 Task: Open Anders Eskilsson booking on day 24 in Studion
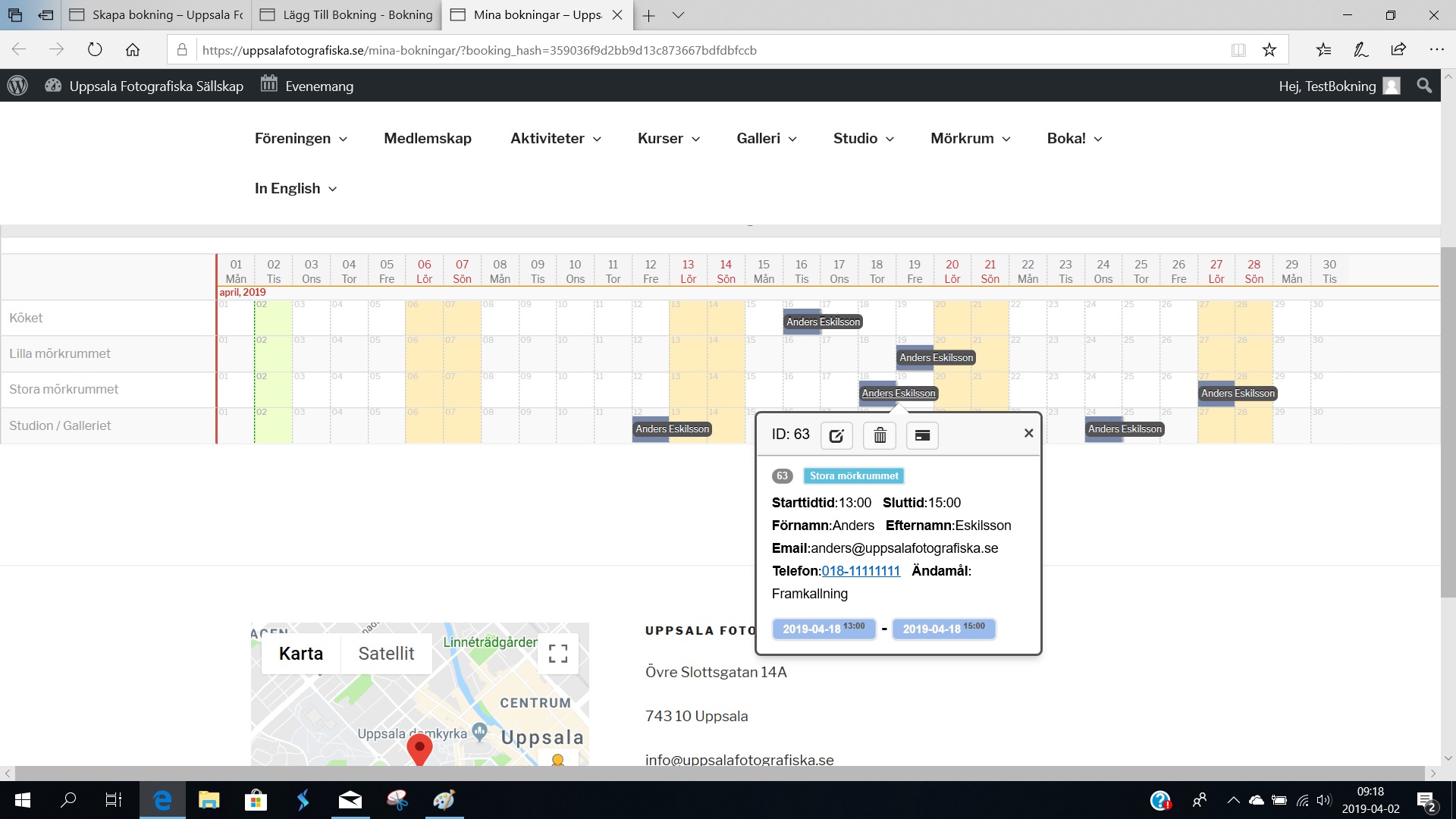(x=1125, y=428)
